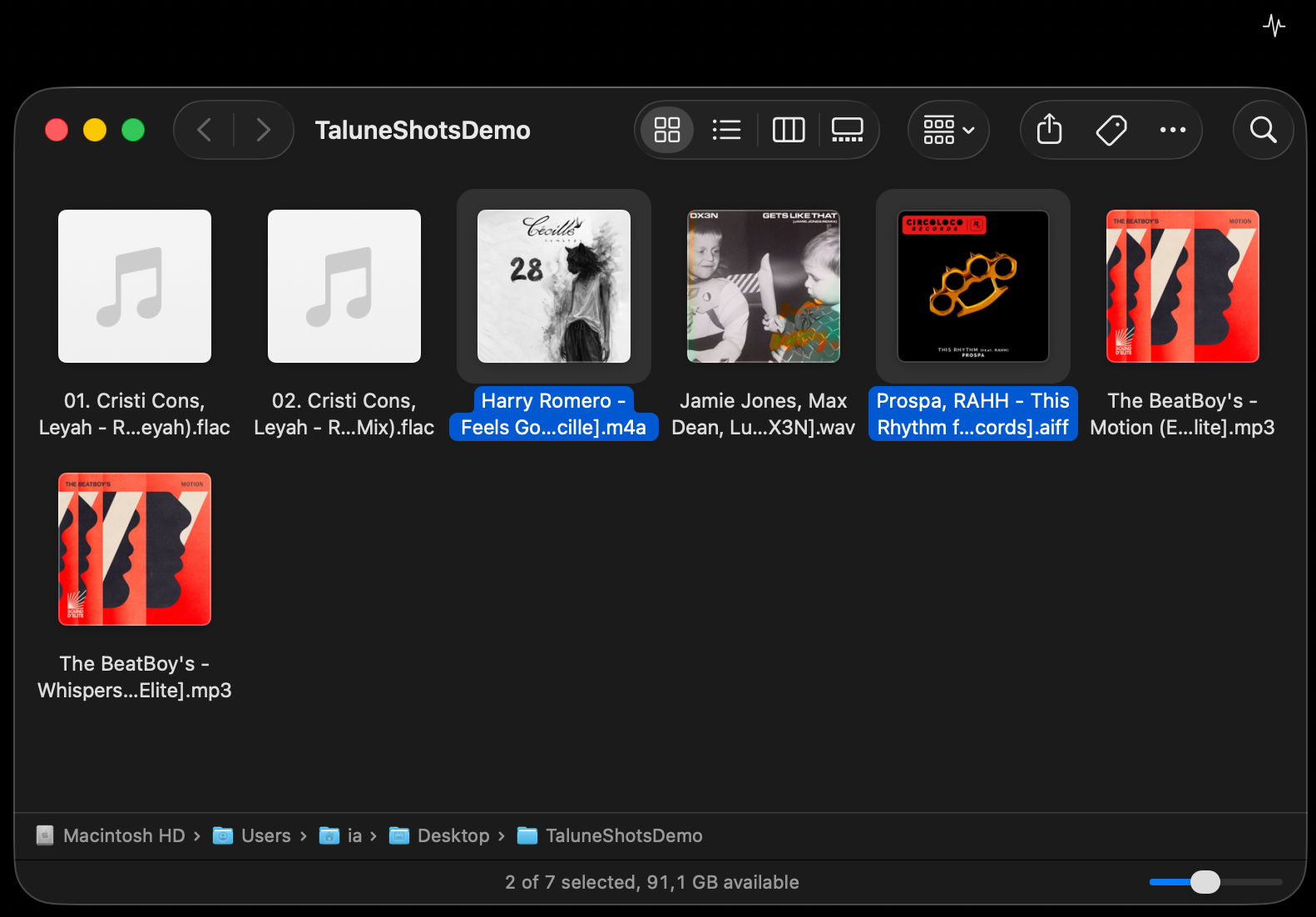Click filename 'Prospa, RAHH - This Rhythm f...cords].aiff'
Screen dimensions: 1316x917
(973, 414)
